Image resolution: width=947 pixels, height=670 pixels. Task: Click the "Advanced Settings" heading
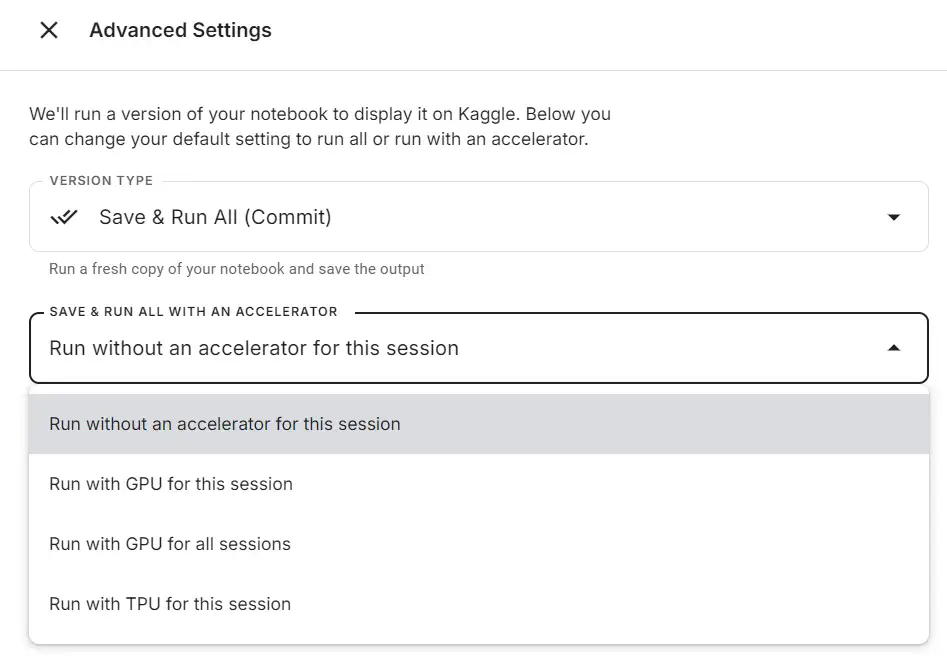click(180, 30)
